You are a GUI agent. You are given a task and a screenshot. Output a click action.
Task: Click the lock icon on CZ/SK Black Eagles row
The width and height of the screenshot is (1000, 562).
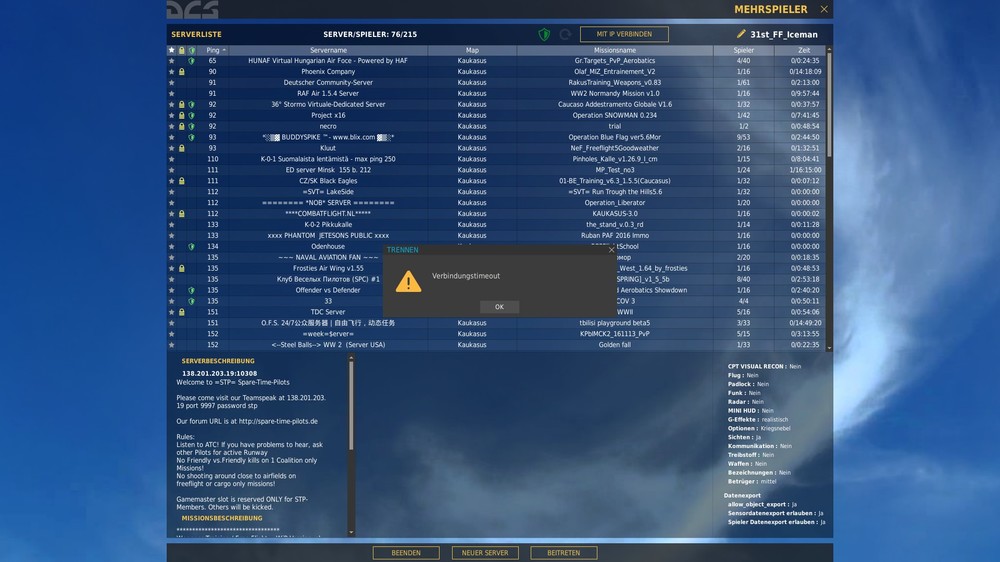pos(182,181)
